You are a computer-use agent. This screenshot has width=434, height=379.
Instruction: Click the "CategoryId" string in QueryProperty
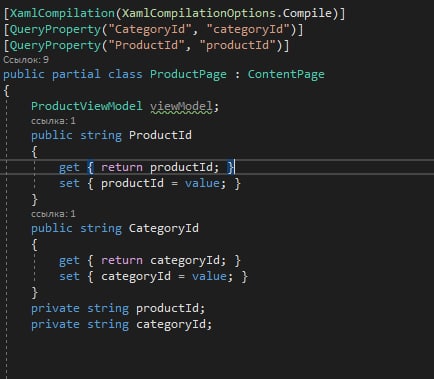[150, 29]
